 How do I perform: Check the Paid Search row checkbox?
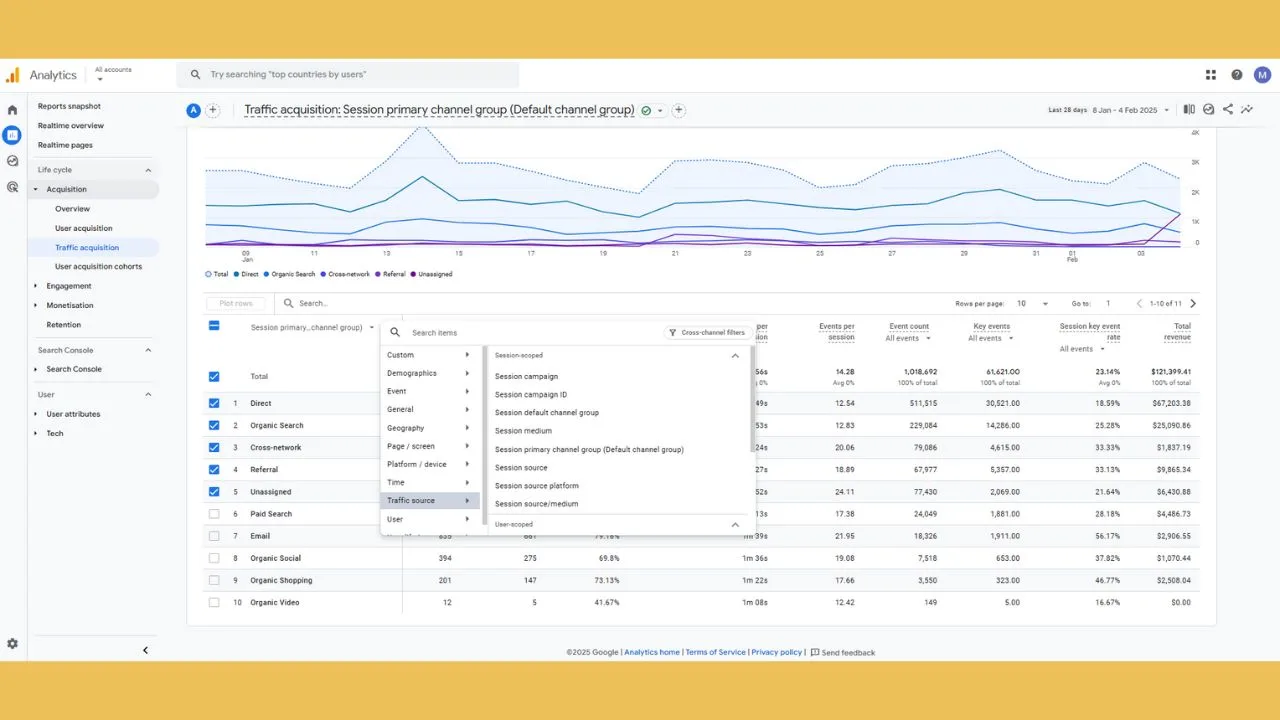pyautogui.click(x=214, y=514)
